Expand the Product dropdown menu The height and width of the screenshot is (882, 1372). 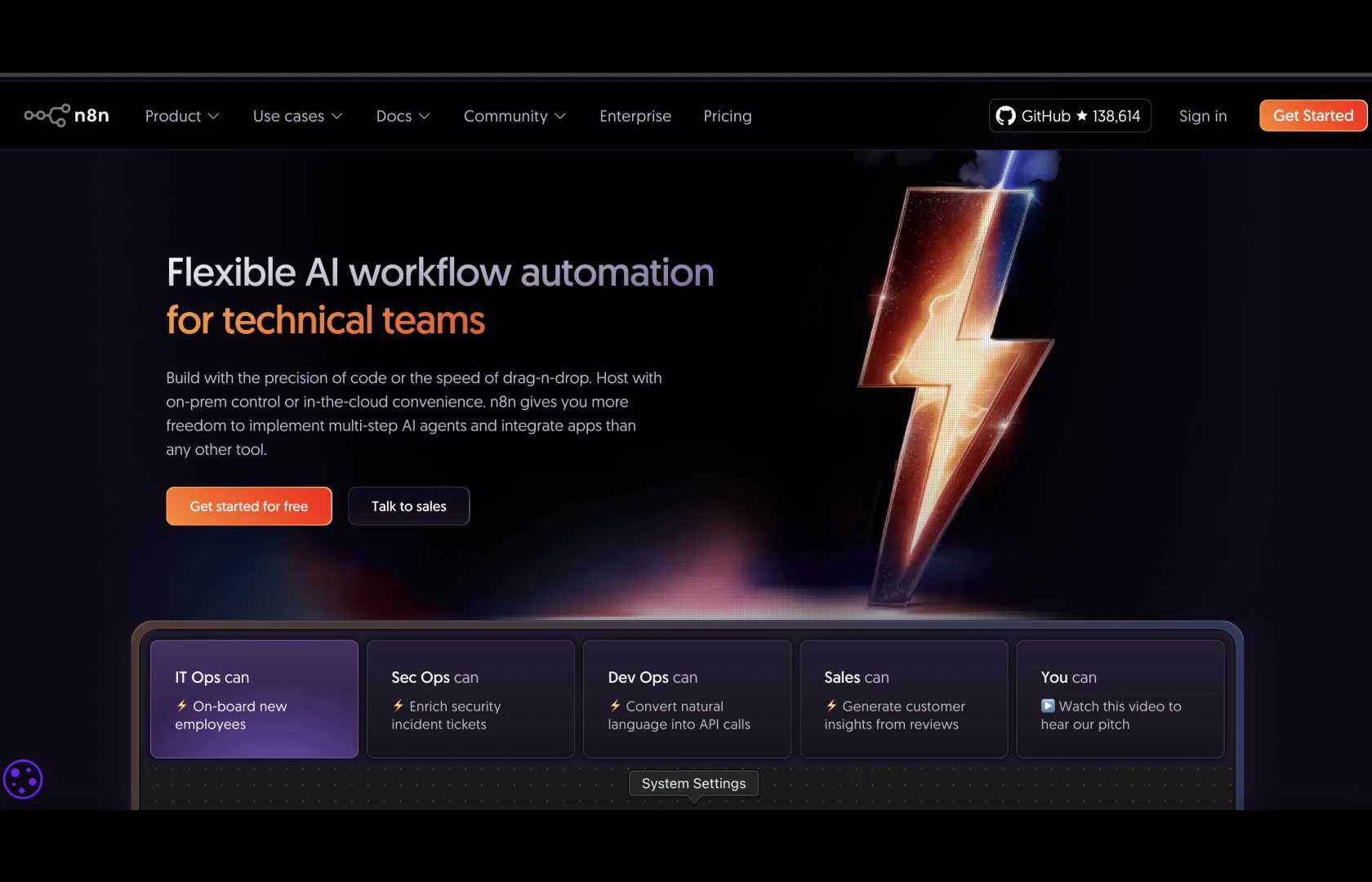181,116
